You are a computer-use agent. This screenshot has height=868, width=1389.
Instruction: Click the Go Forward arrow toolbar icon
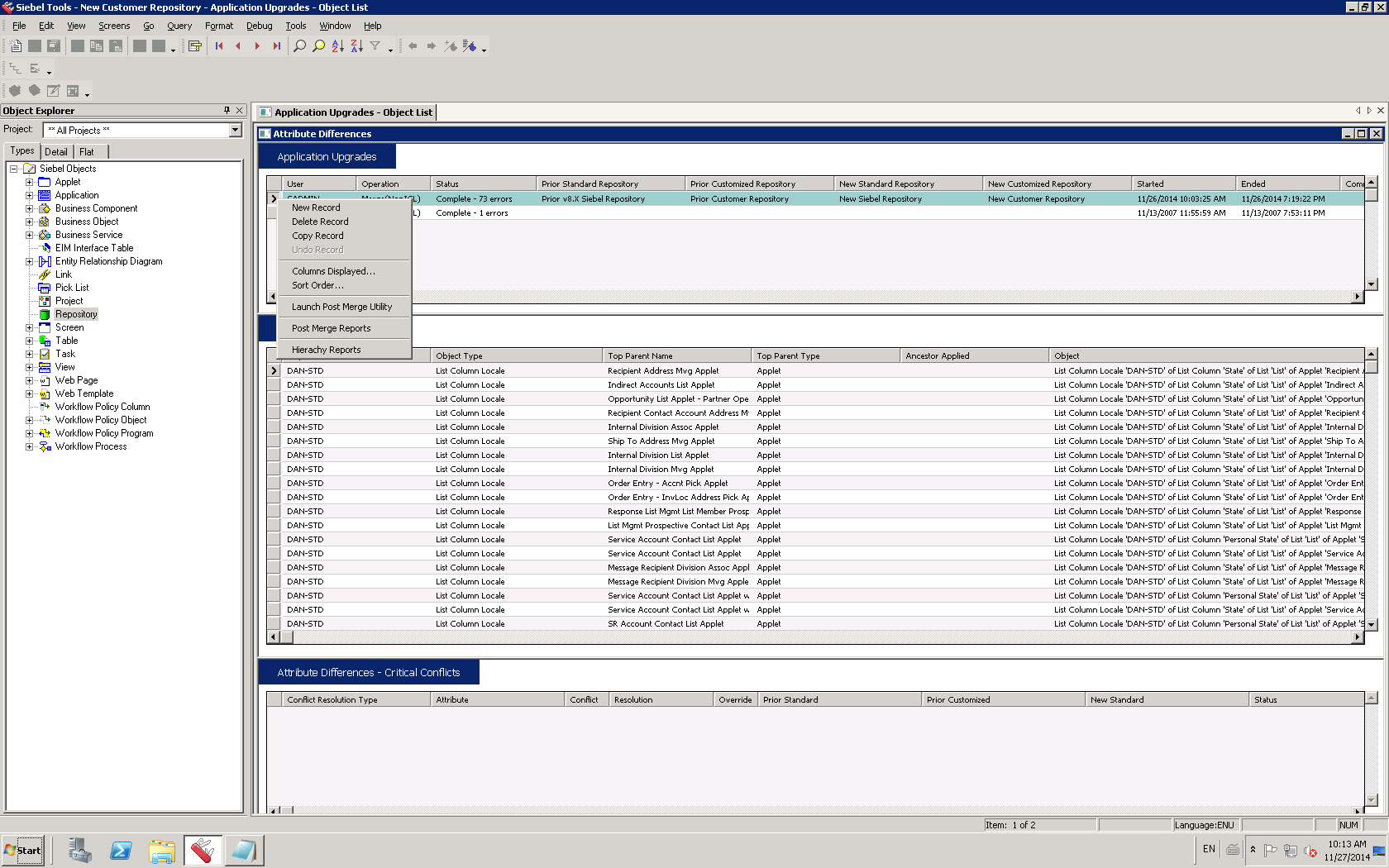point(431,46)
